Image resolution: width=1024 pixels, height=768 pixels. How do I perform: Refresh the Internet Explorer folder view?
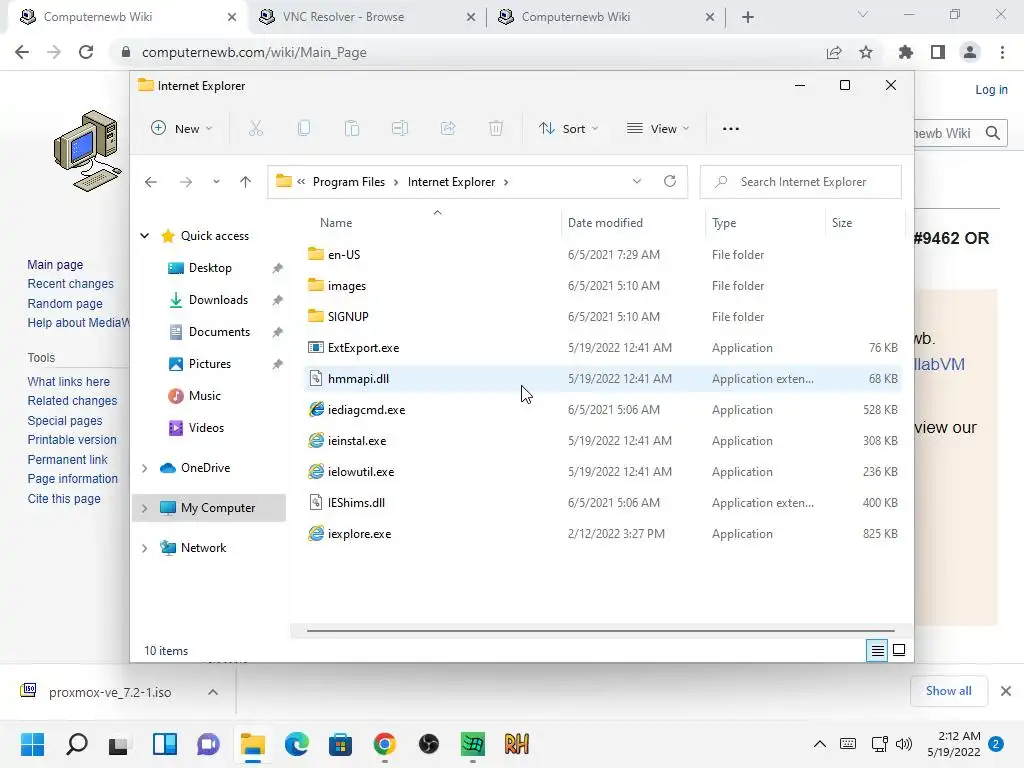click(x=669, y=182)
